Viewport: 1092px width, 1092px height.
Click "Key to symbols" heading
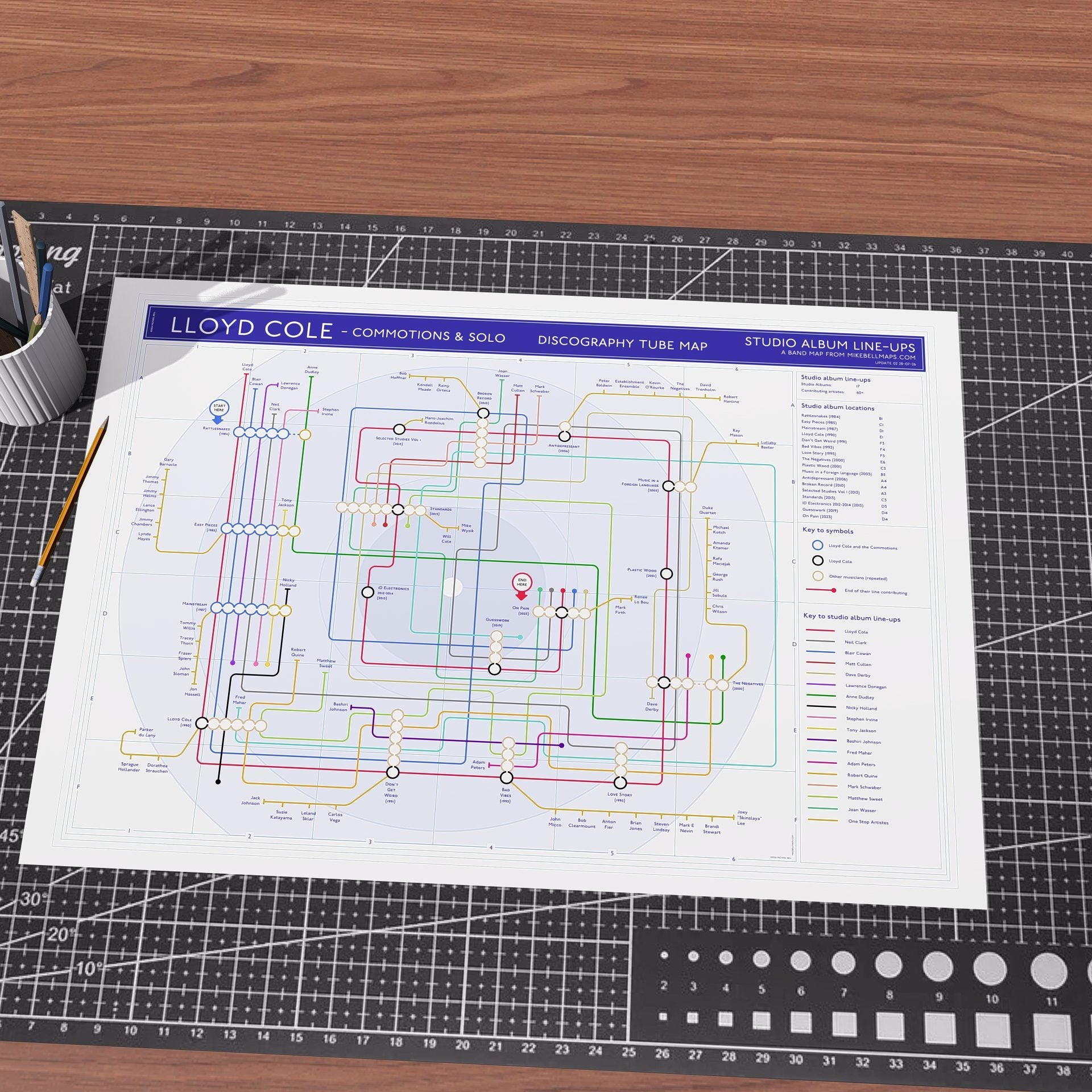coord(828,531)
